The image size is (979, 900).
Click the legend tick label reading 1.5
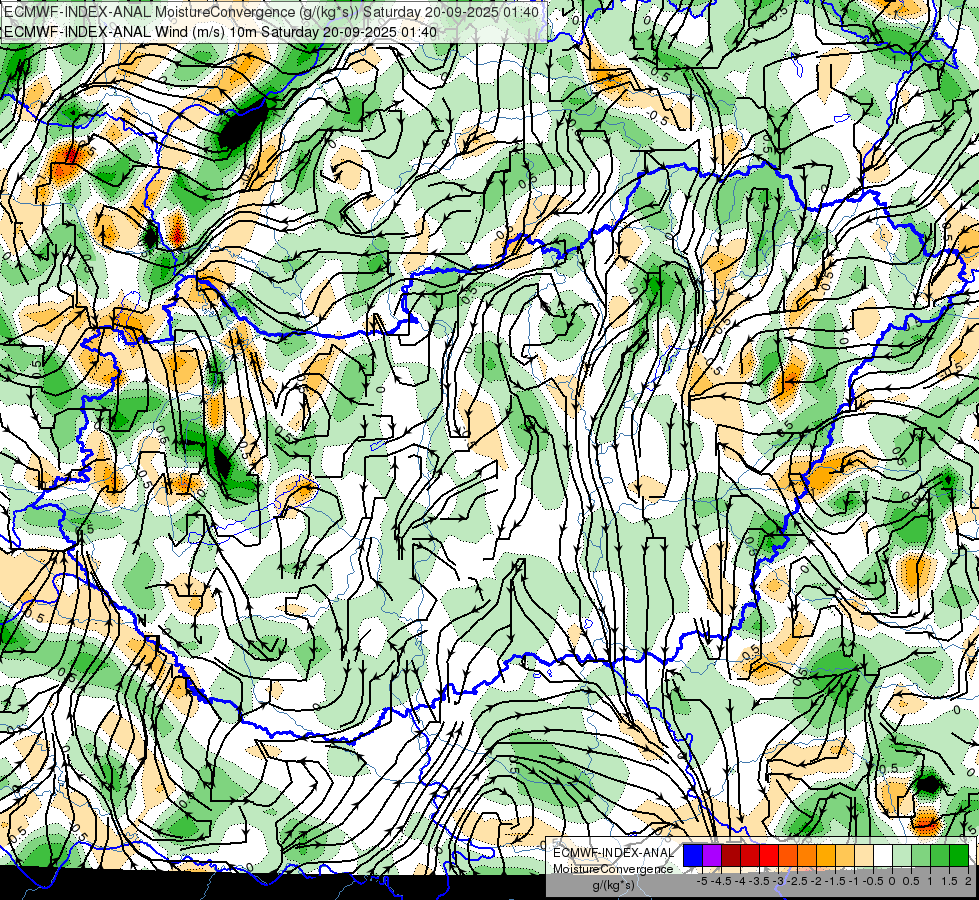[x=949, y=881]
